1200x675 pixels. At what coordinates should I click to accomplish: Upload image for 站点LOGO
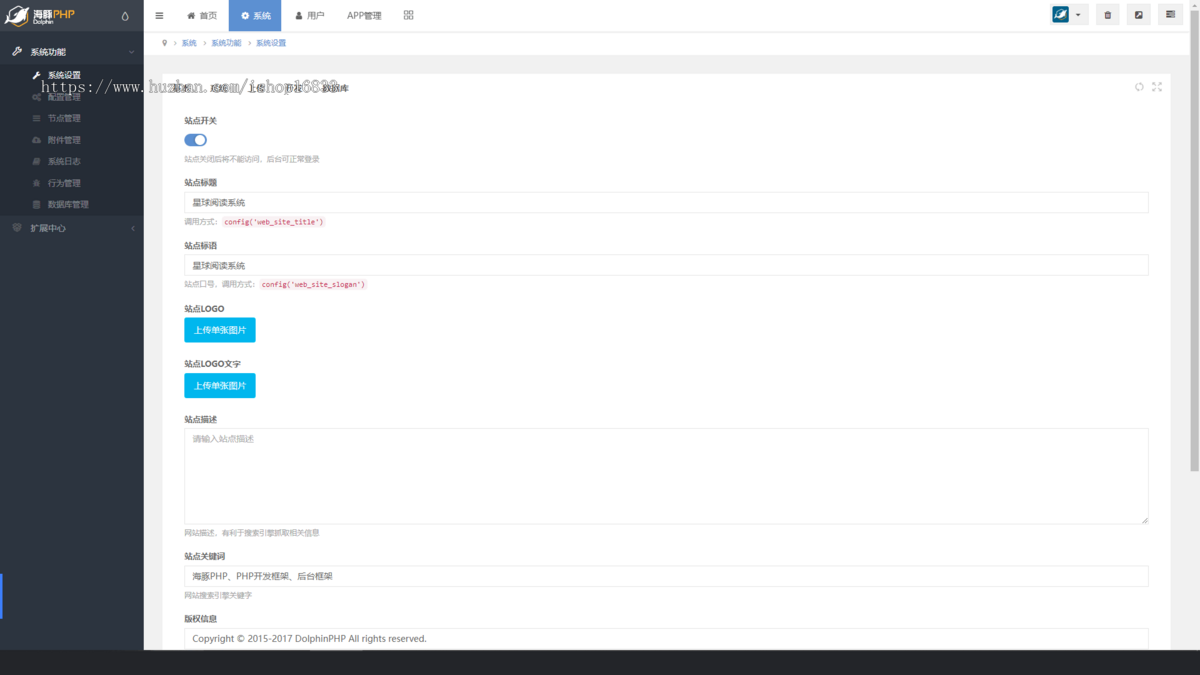220,330
